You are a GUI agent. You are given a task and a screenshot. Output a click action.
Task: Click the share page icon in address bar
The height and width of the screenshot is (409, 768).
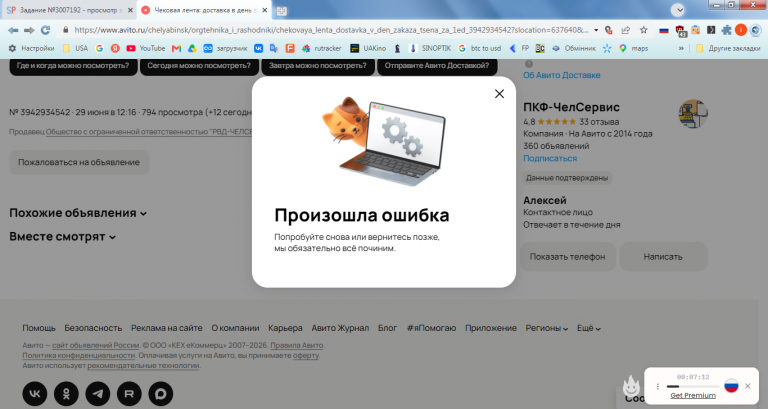625,30
